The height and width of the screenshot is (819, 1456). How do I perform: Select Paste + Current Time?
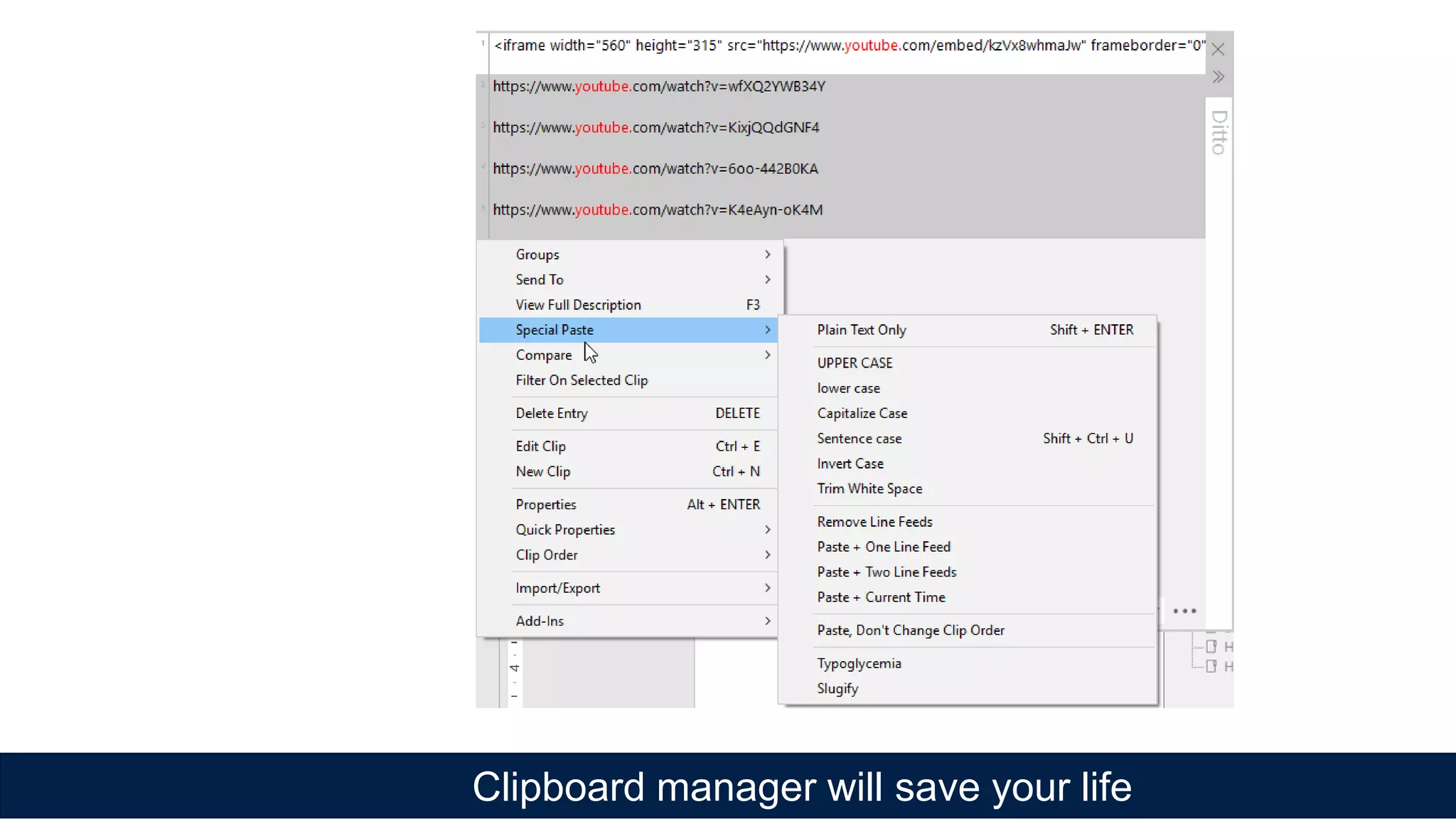[x=881, y=597]
